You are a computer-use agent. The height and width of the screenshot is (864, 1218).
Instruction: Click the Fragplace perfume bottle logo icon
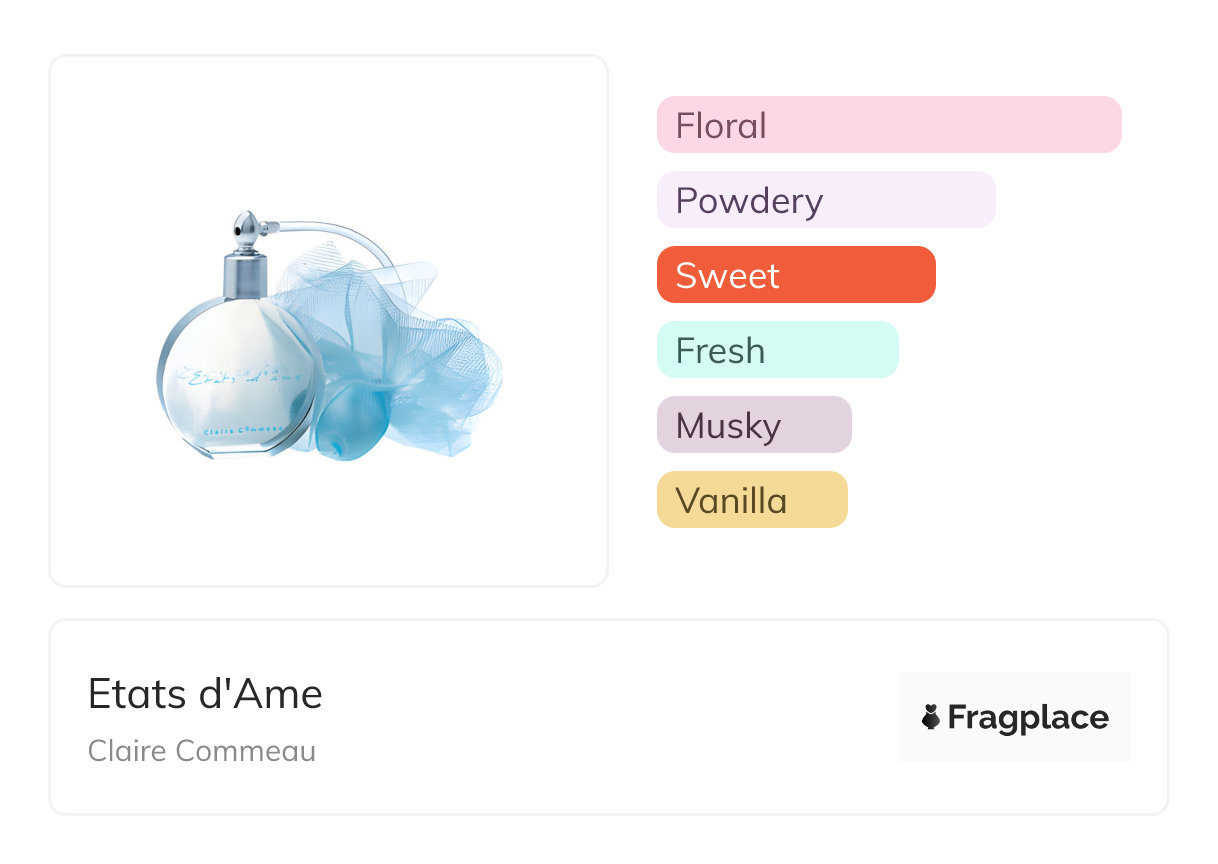931,717
